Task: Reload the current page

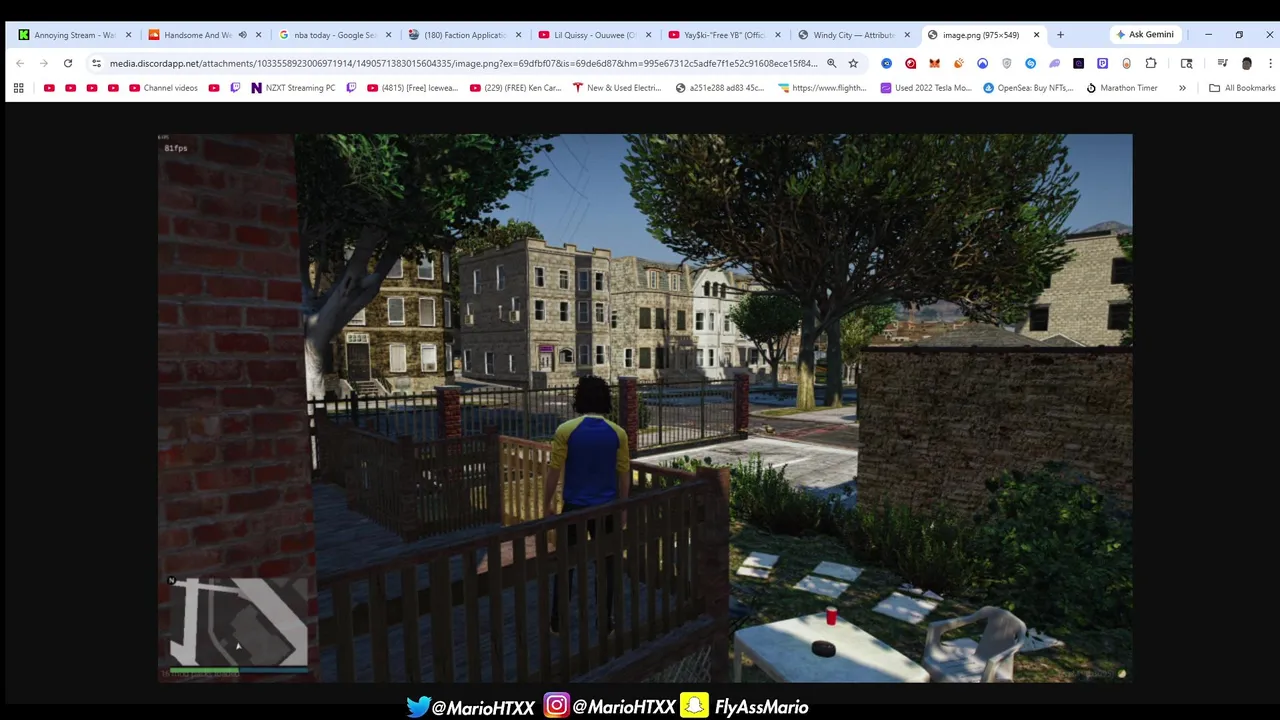Action: pos(68,63)
